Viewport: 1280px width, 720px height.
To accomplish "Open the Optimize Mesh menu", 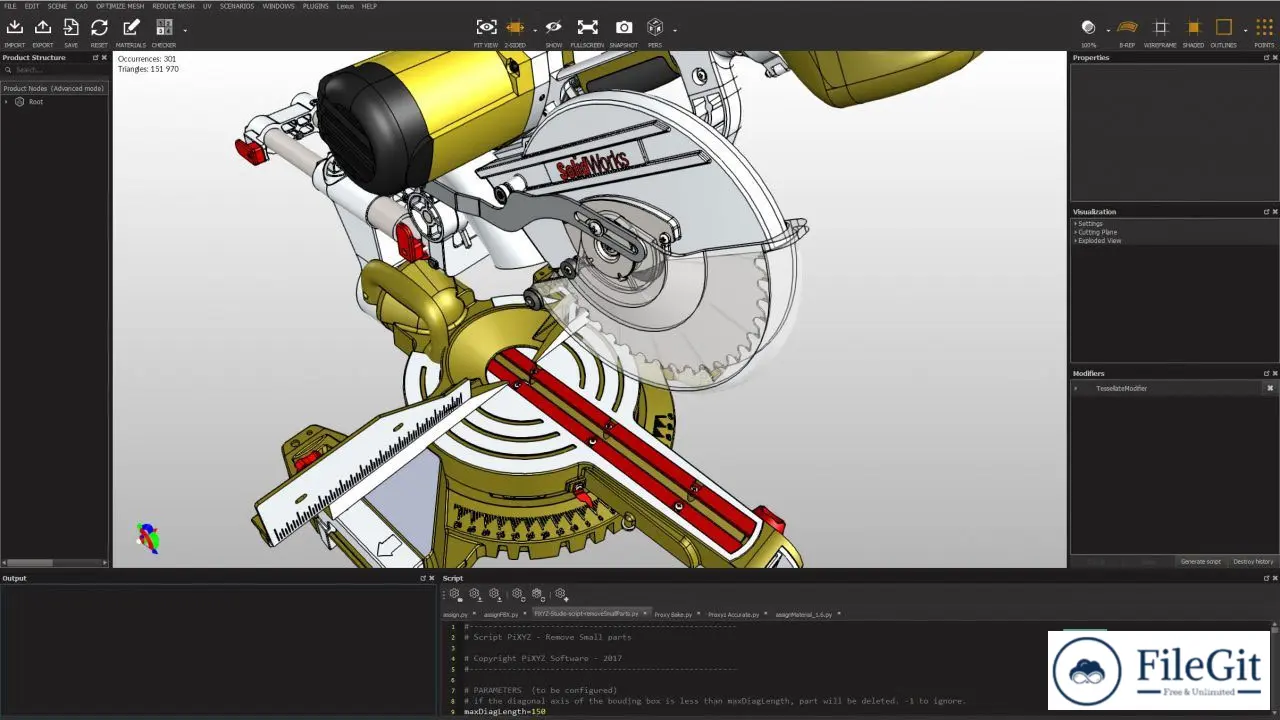I will coord(120,6).
